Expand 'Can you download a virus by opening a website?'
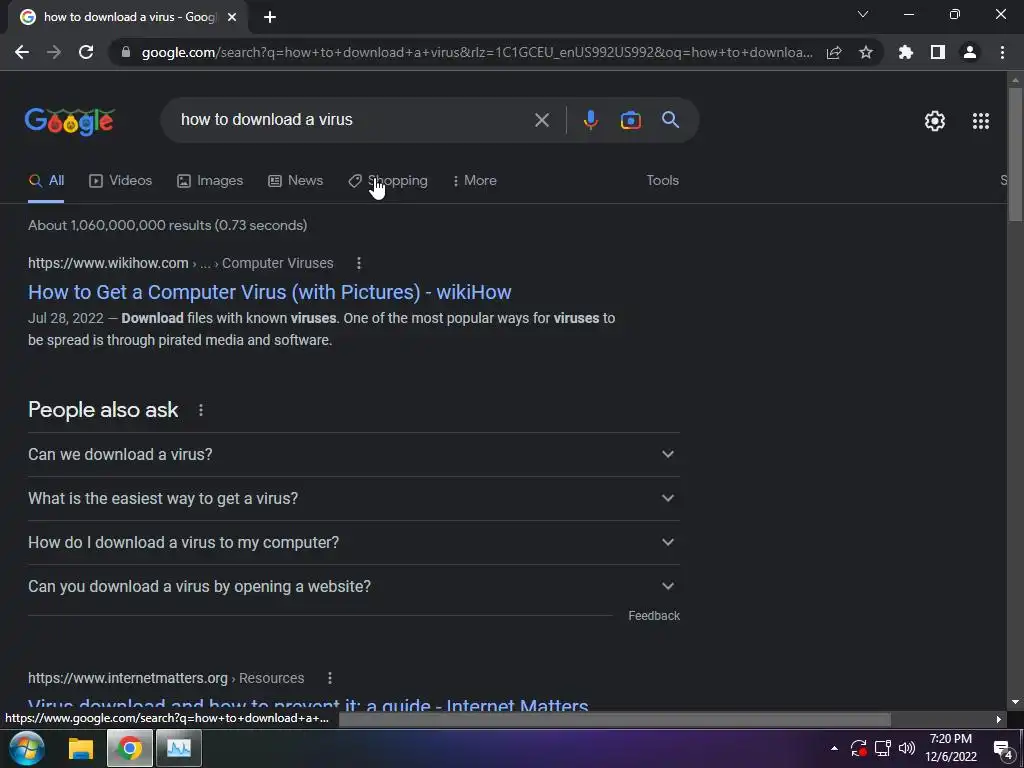This screenshot has width=1024, height=768. (353, 586)
